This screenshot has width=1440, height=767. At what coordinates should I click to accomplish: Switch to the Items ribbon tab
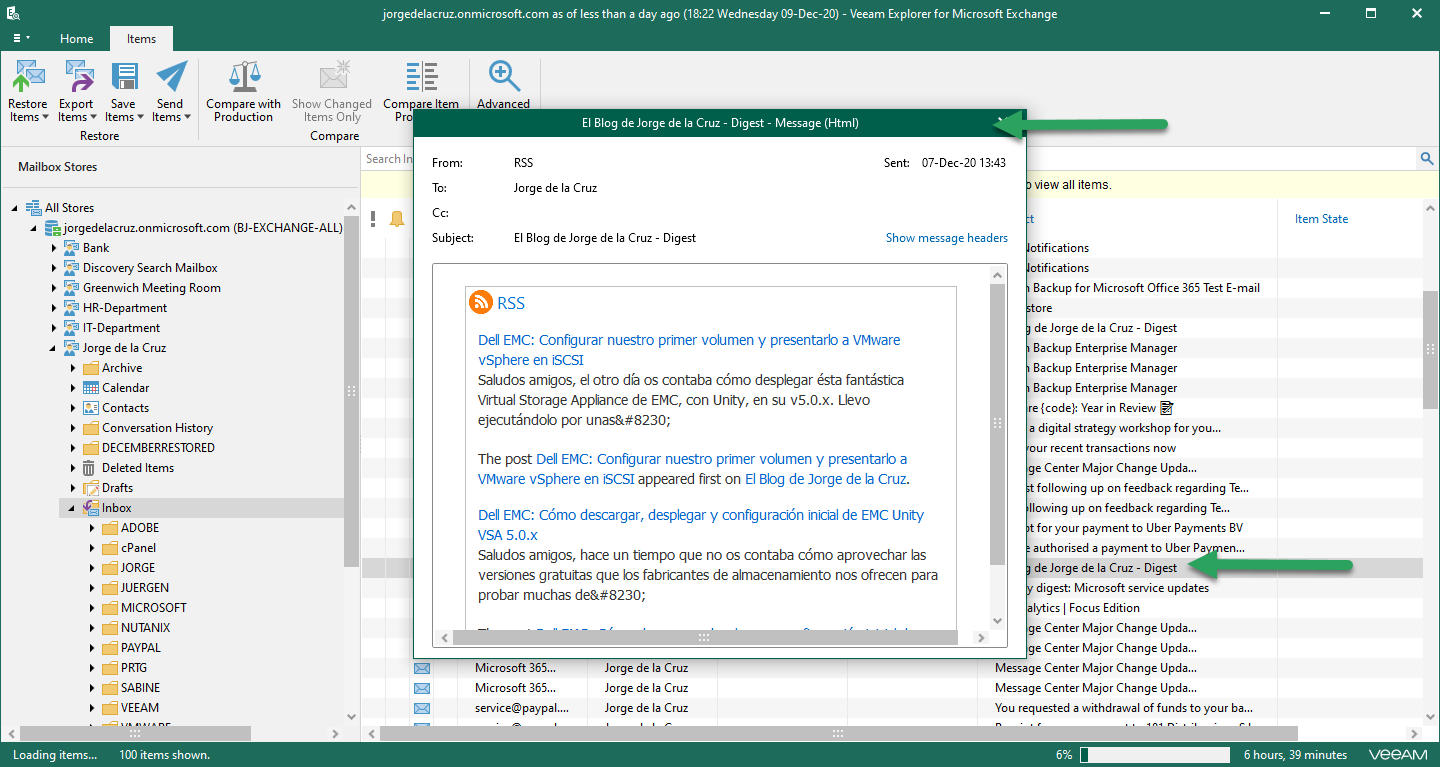click(141, 39)
